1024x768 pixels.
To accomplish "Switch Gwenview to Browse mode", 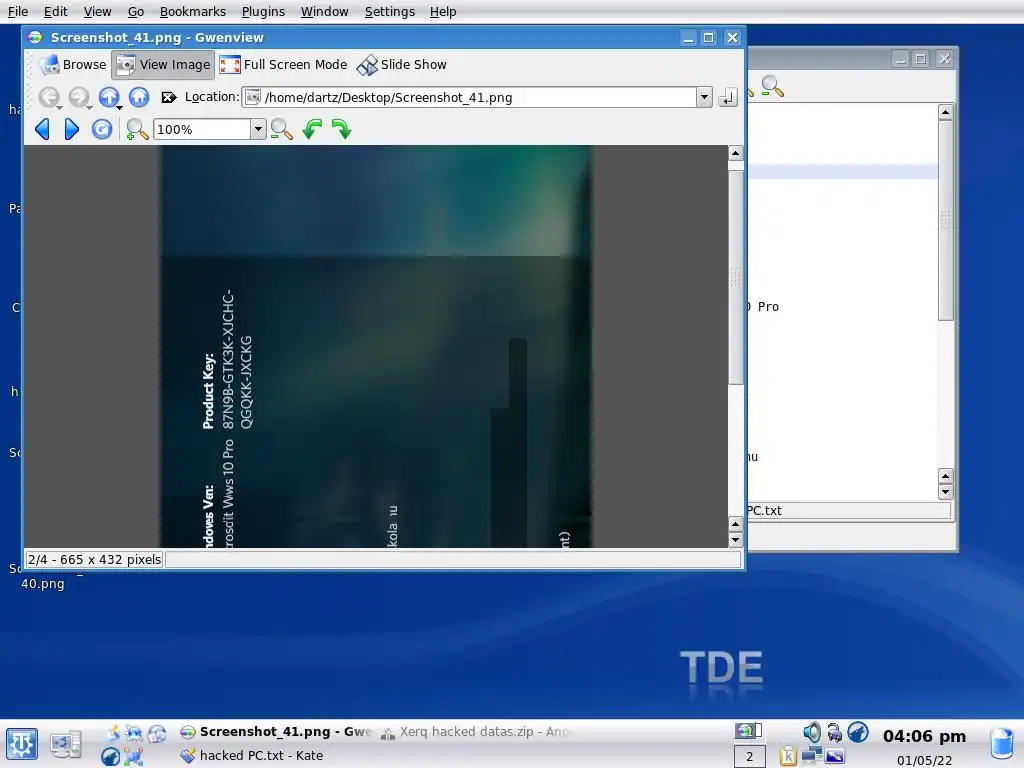I will pos(72,65).
